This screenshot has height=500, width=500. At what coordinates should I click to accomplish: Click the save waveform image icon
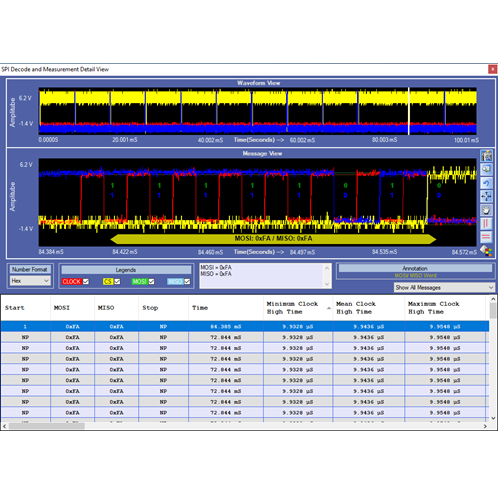(486, 156)
